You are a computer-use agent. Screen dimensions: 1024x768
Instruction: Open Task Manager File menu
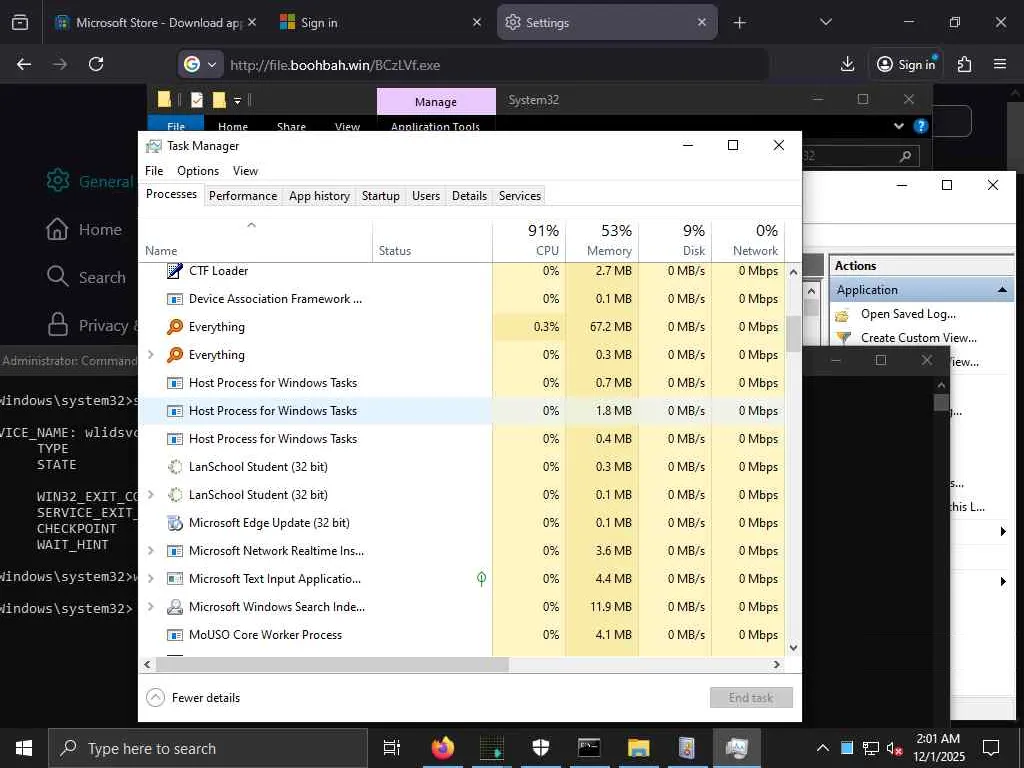point(154,170)
